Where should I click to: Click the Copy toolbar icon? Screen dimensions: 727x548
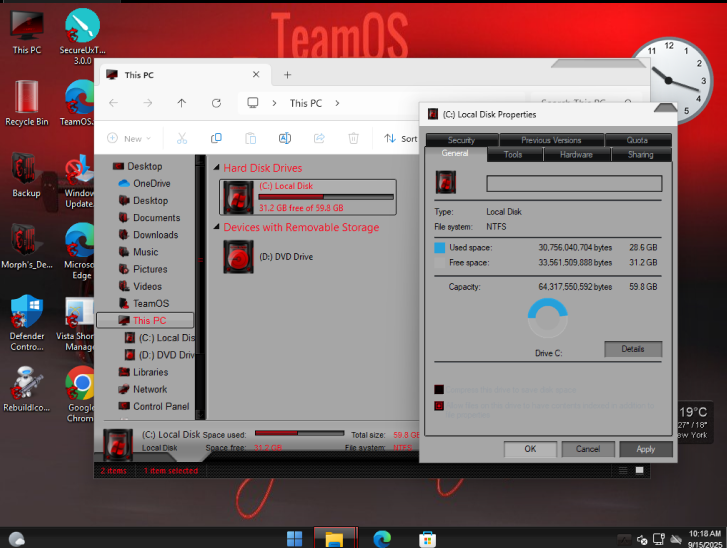216,138
